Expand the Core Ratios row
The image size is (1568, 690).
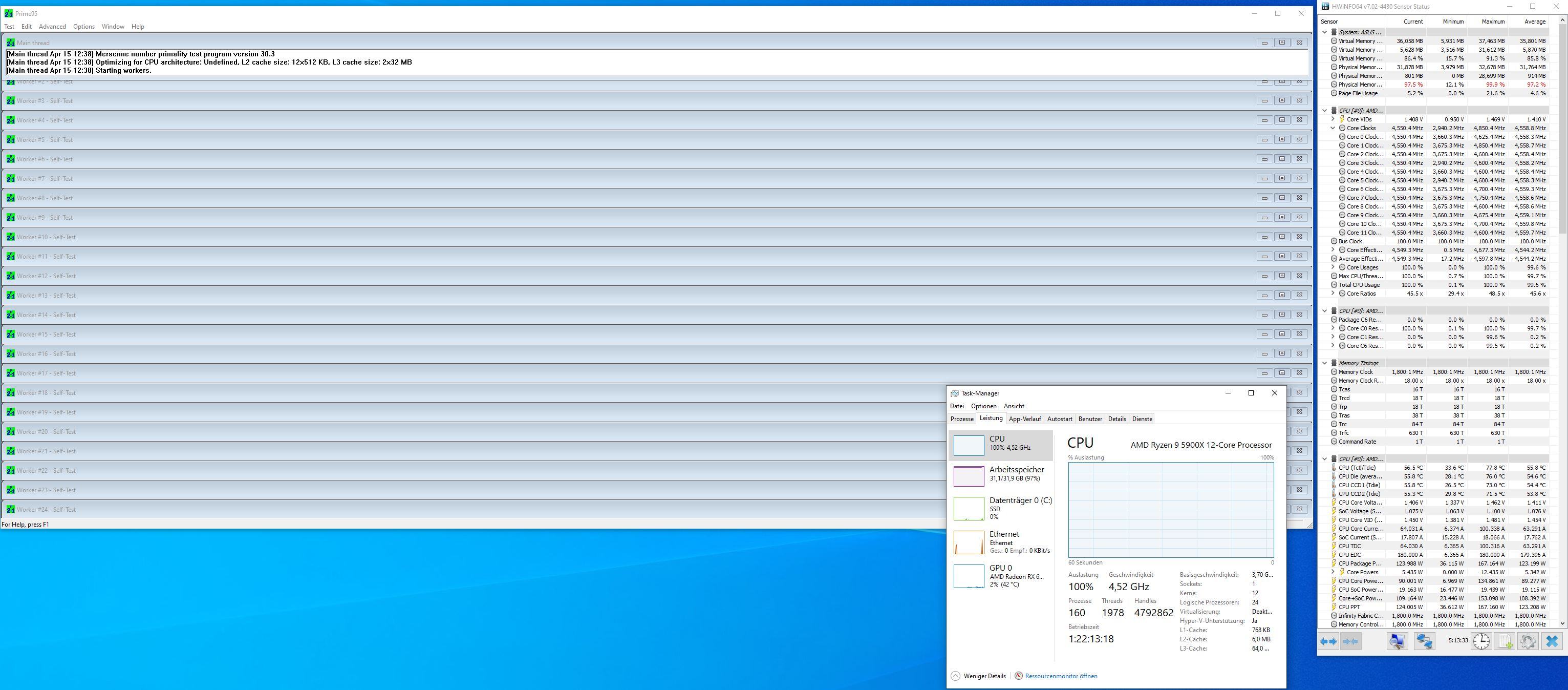(1333, 294)
